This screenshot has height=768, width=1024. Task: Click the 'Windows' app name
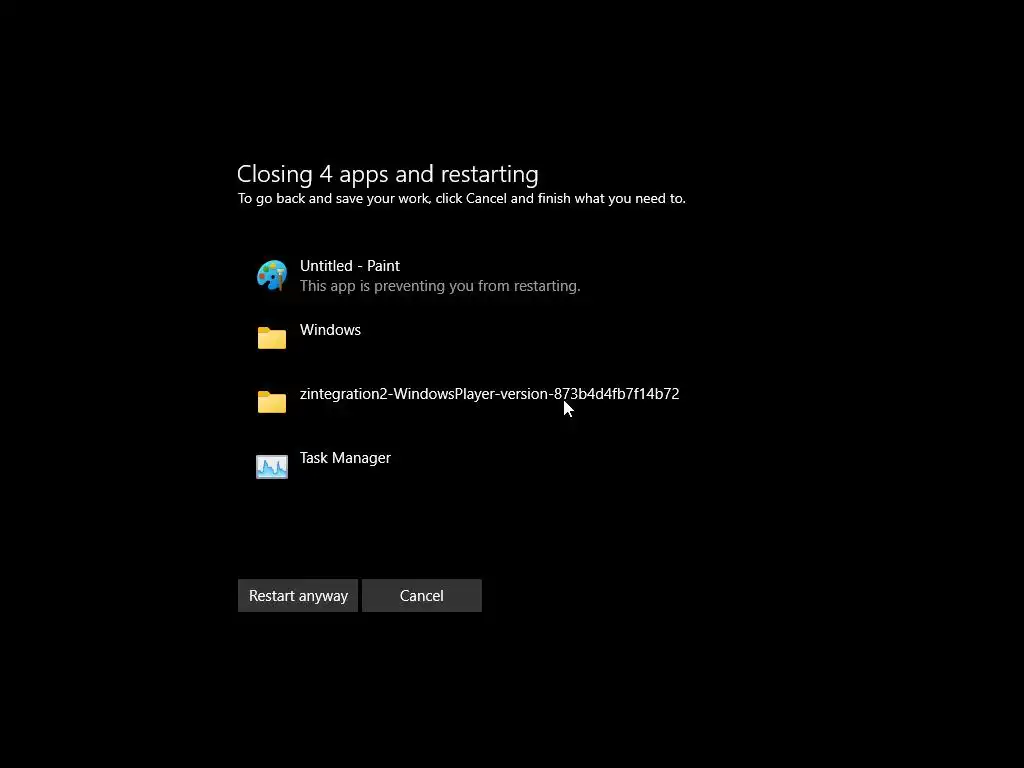330,330
